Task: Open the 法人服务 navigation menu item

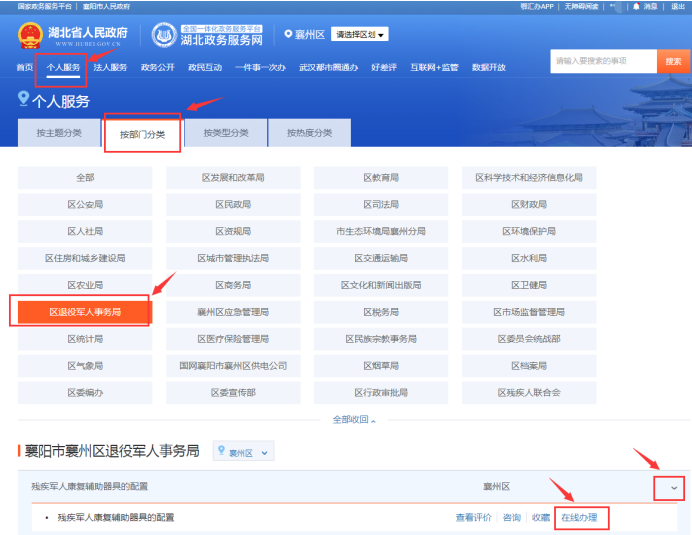Action: [111, 67]
